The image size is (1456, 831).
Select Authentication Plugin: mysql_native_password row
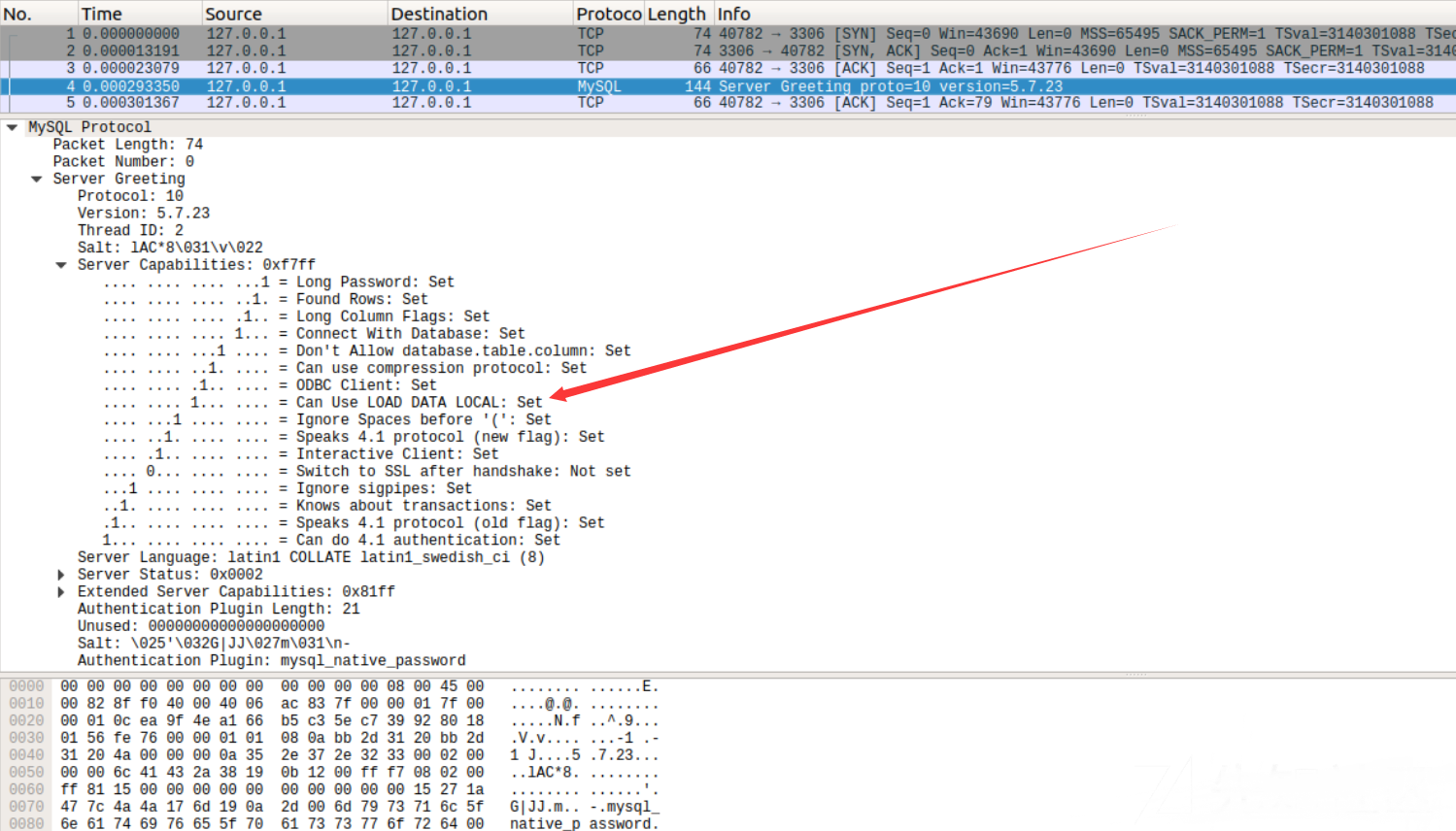272,661
